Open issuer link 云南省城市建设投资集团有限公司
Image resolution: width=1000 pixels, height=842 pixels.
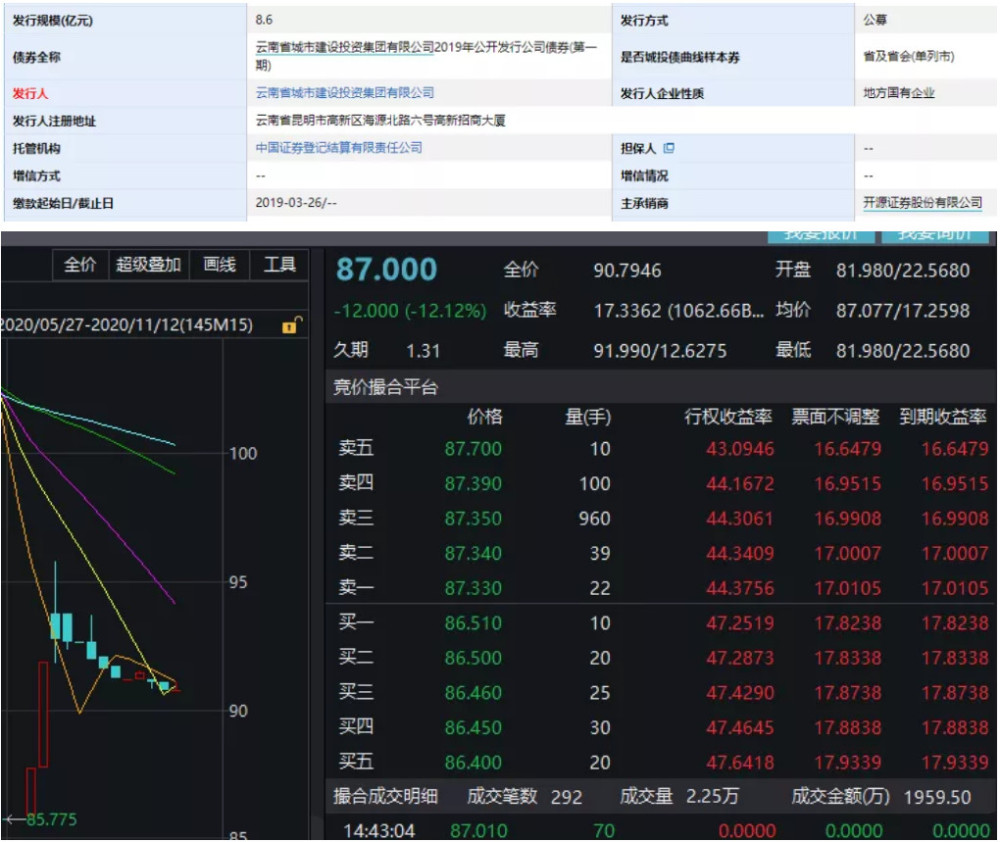(344, 92)
